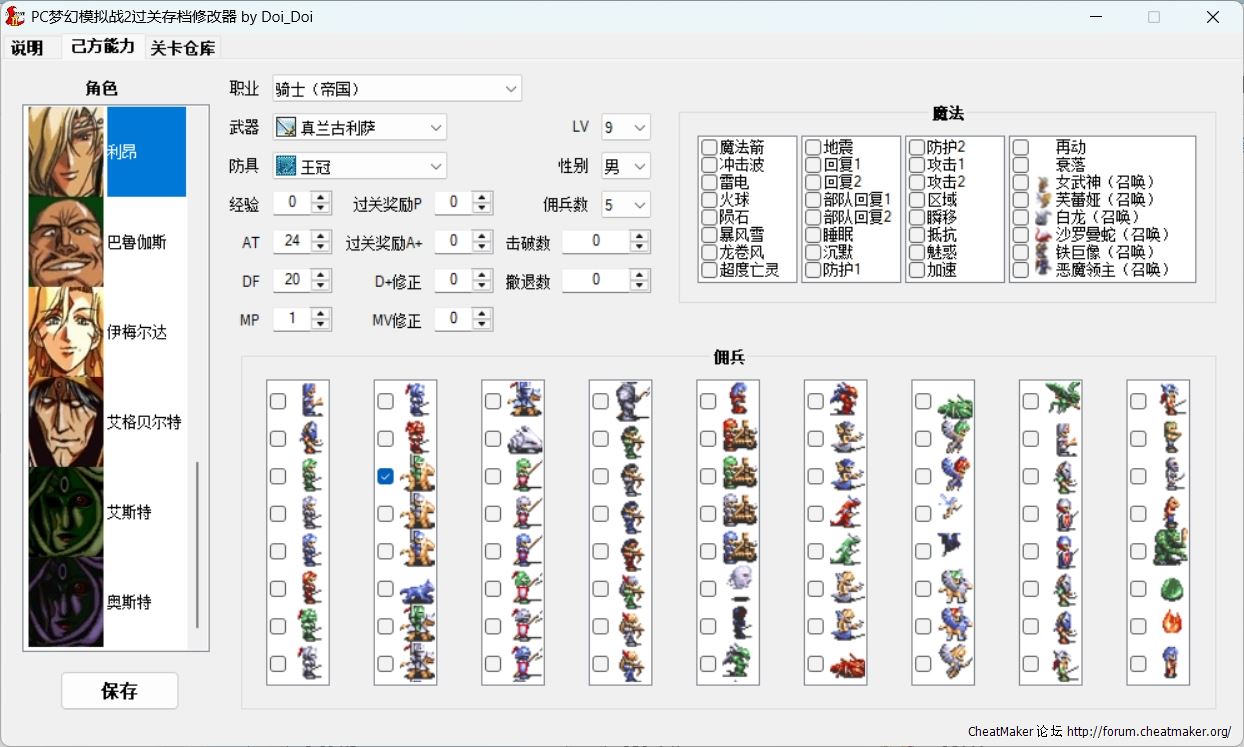The height and width of the screenshot is (747, 1244).
Task: Click the 白龙 summon icon
Action: coord(1043,217)
